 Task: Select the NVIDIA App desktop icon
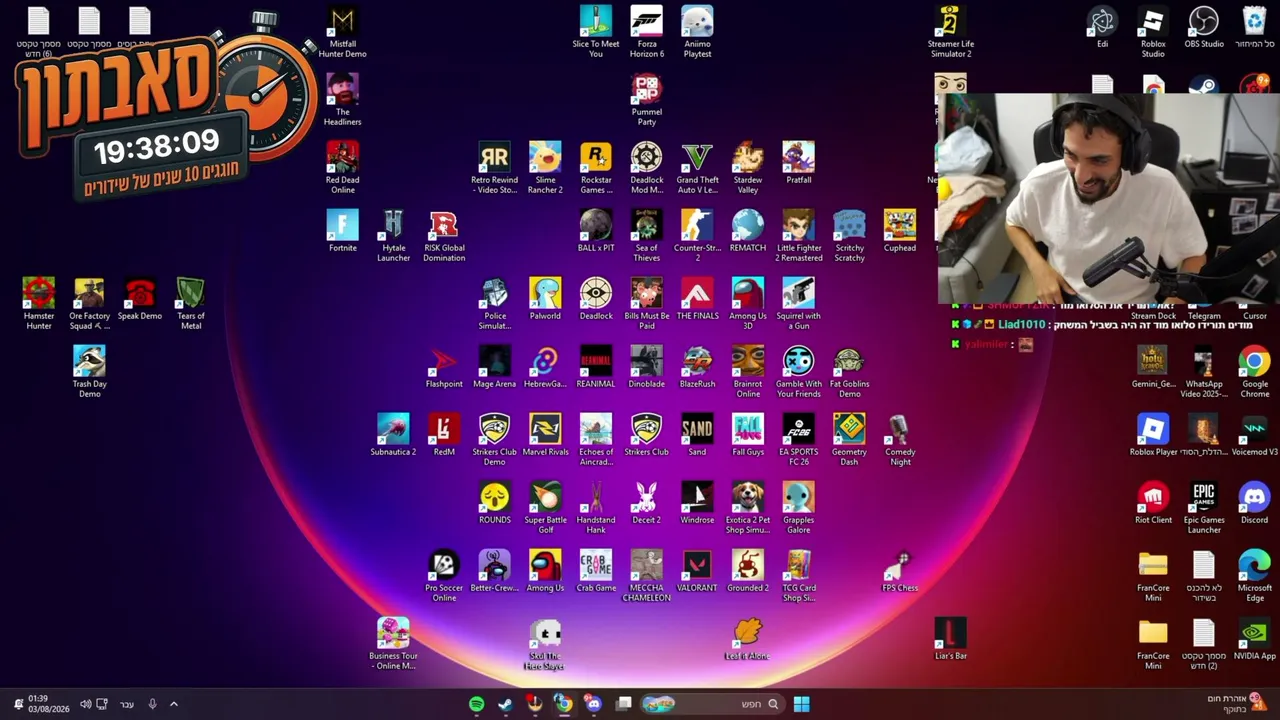coord(1255,640)
